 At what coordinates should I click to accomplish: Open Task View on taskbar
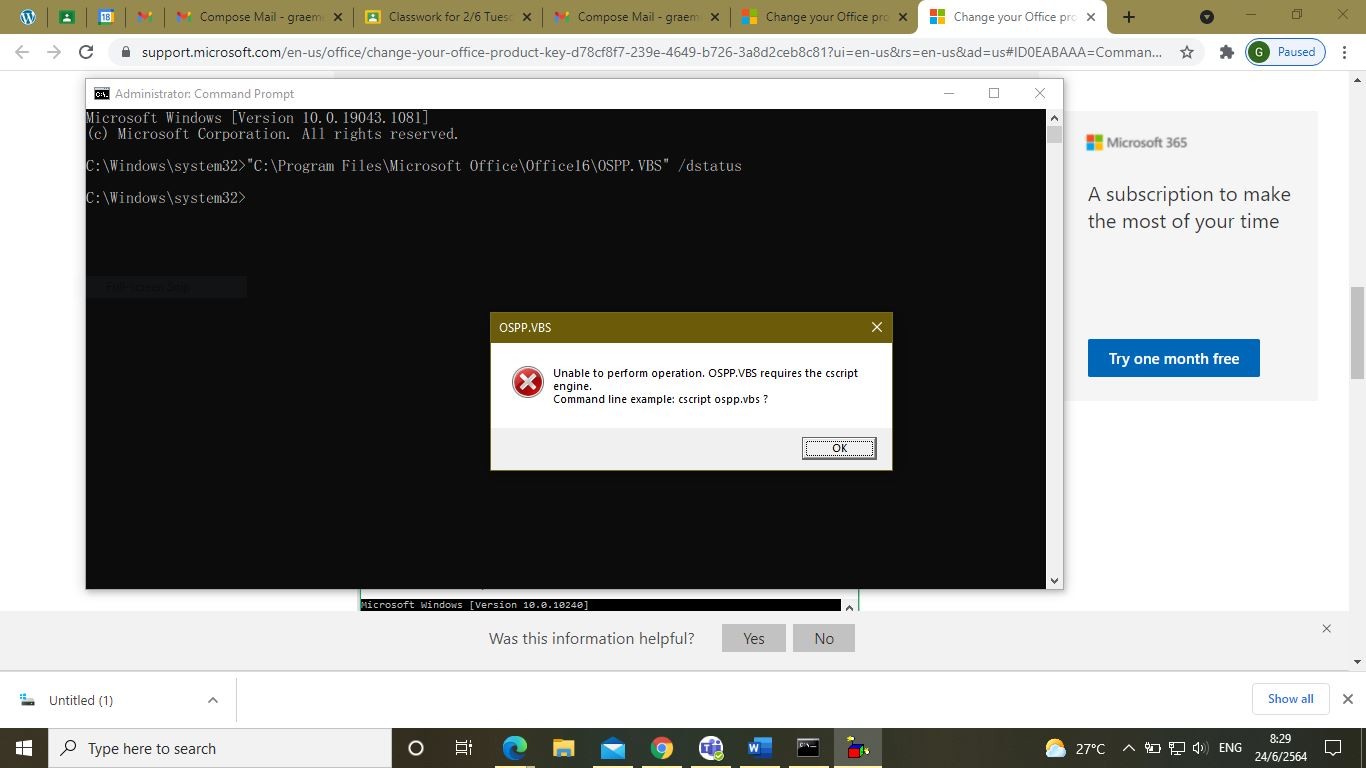(x=464, y=748)
